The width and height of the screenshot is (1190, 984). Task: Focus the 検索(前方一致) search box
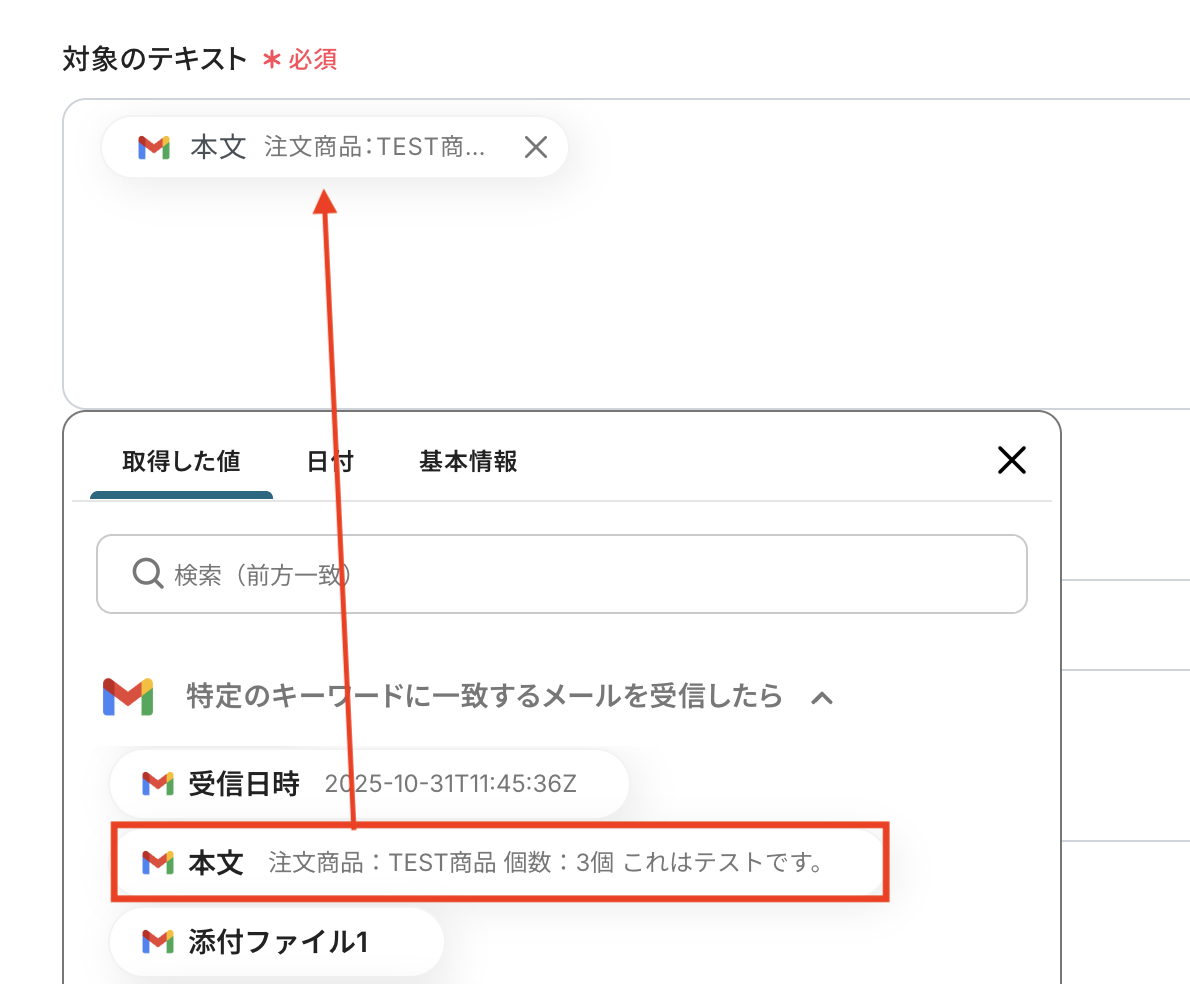580,574
